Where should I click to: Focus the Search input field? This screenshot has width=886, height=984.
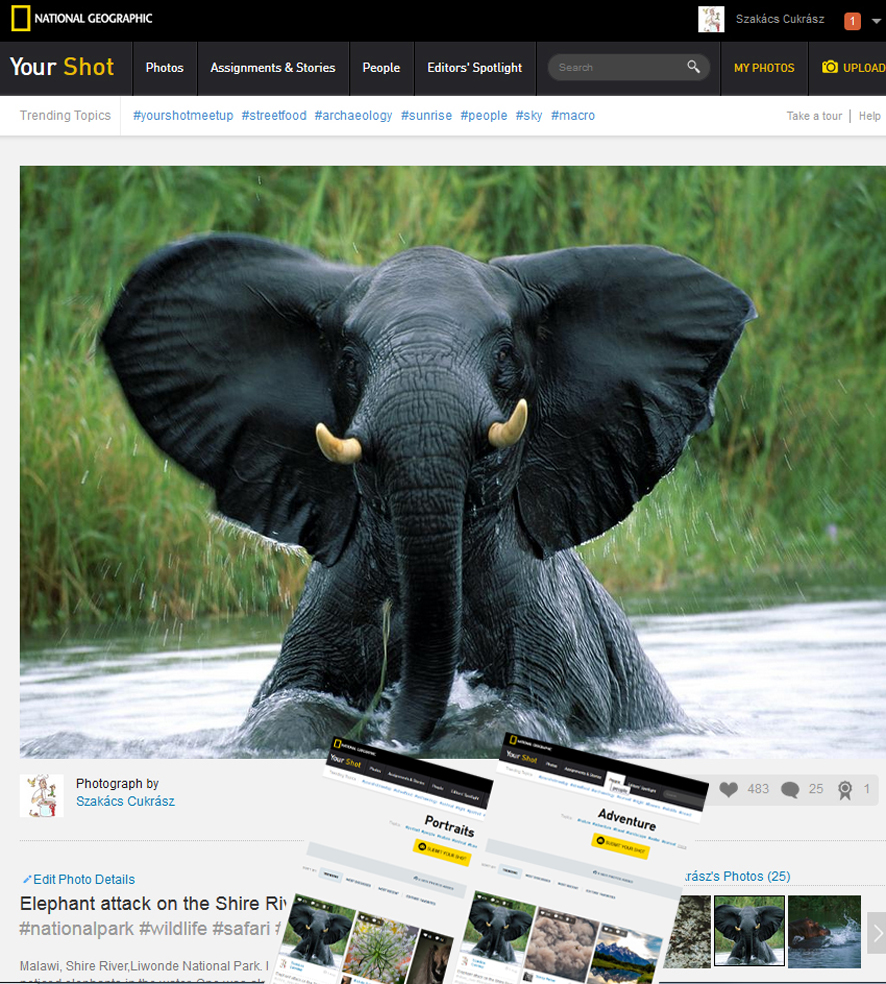pyautogui.click(x=615, y=67)
